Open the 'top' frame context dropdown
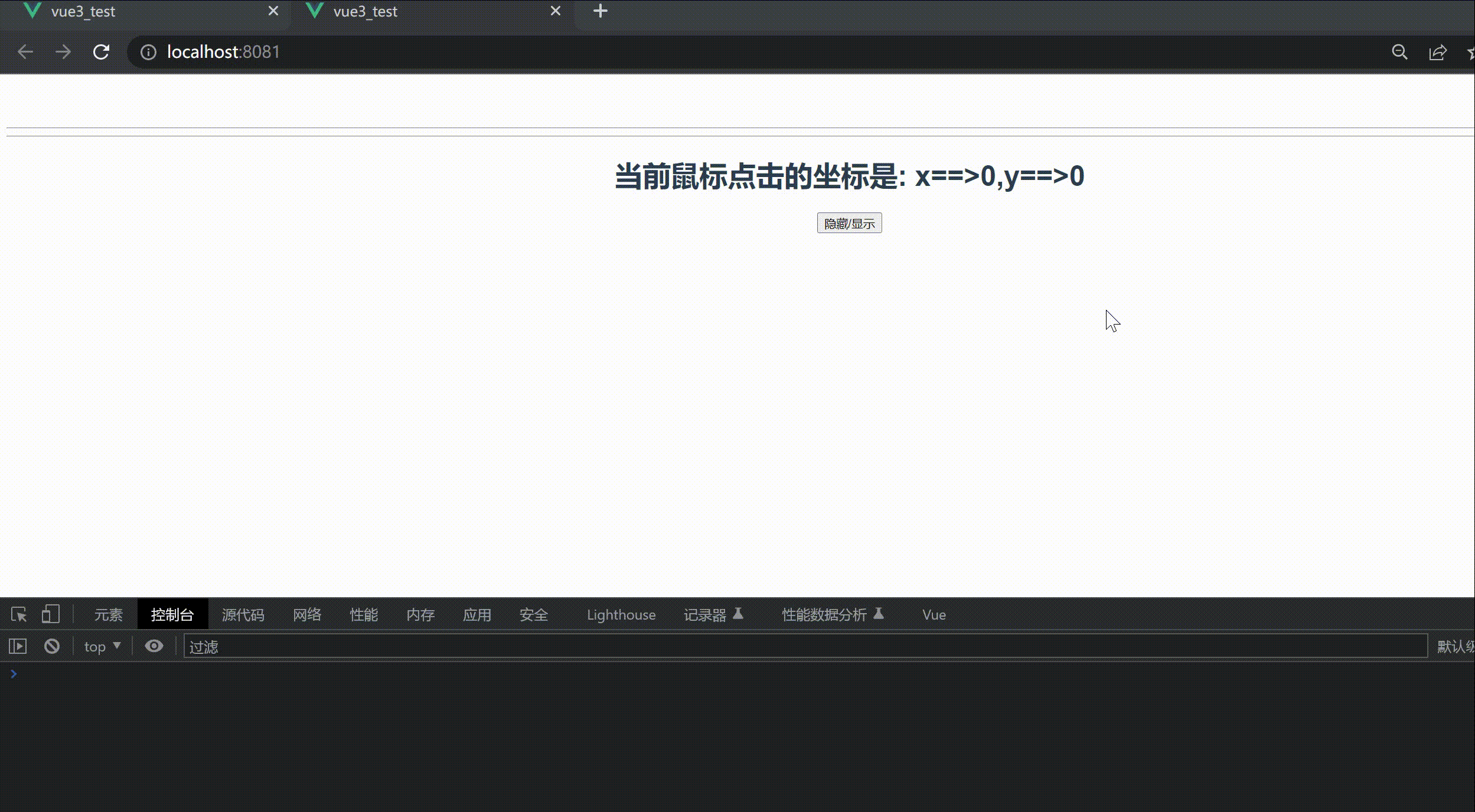The image size is (1475, 812). pos(102,646)
